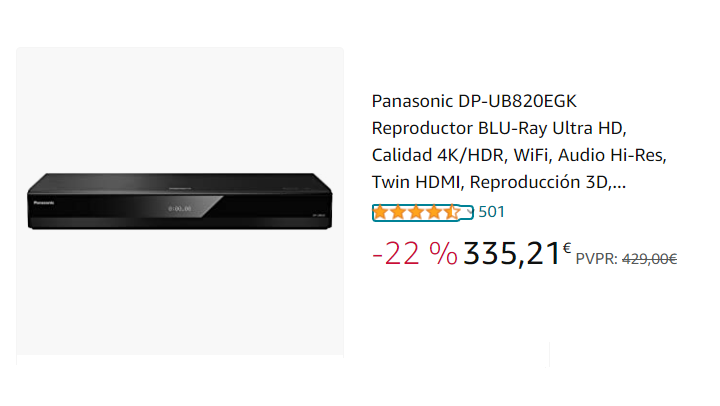Click the second orange rating star
Viewport: 720px width, 406px height.
tap(400, 212)
